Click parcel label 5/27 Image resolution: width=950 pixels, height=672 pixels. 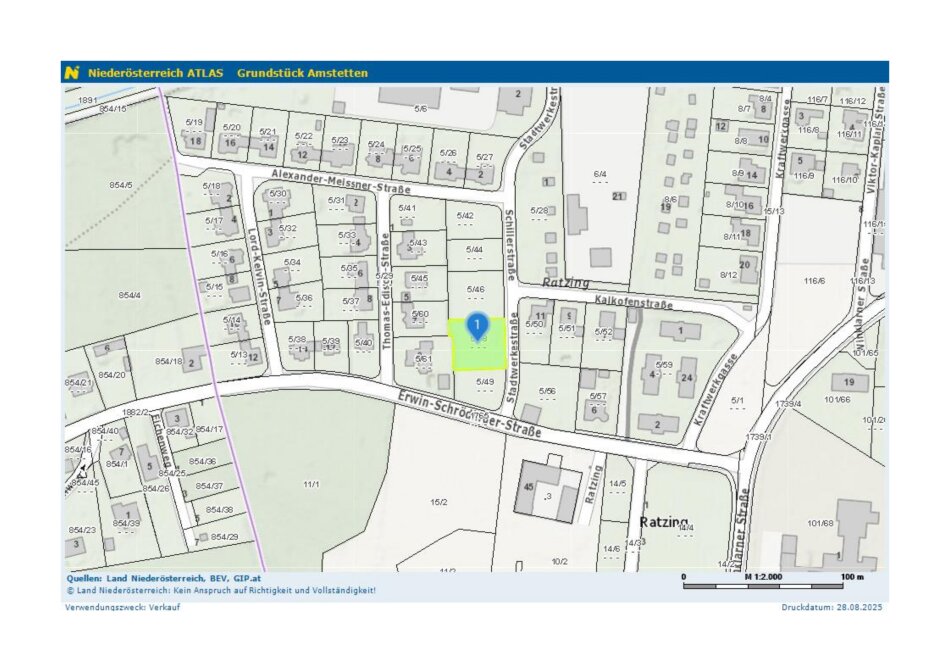(484, 157)
